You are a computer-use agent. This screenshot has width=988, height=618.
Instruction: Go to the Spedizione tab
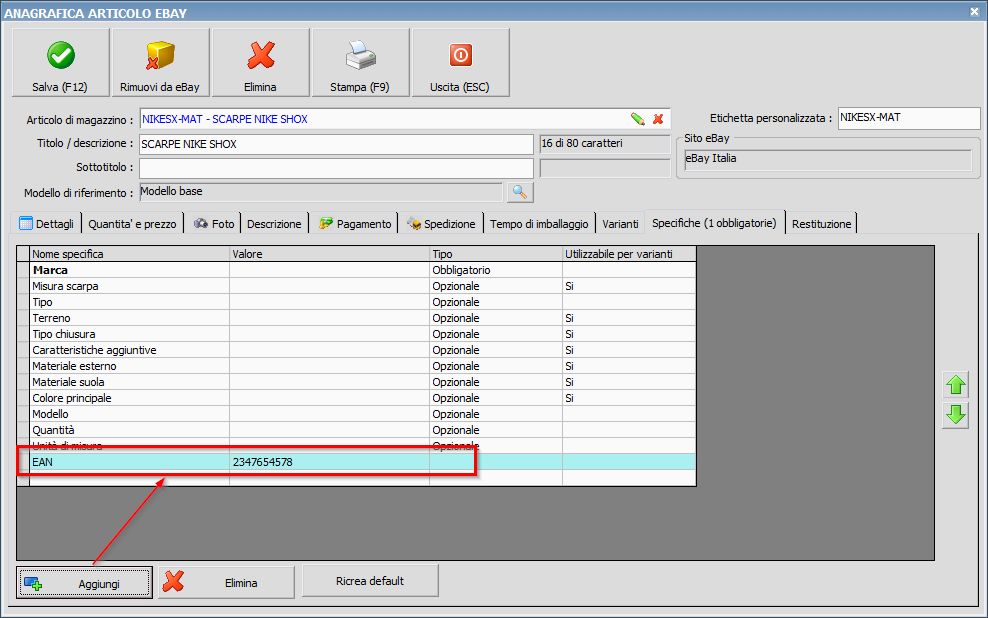click(441, 224)
